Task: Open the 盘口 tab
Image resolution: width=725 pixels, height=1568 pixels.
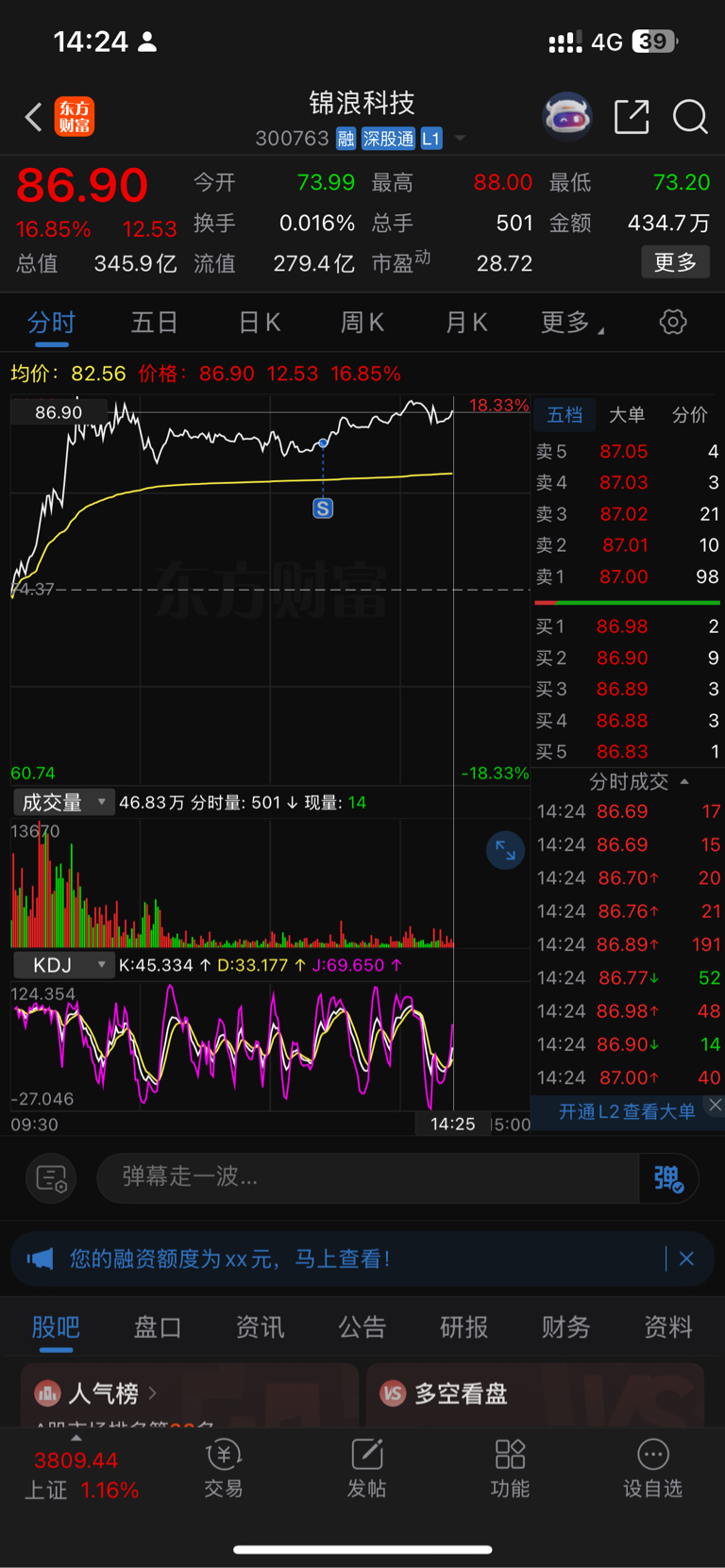Action: (x=158, y=1327)
